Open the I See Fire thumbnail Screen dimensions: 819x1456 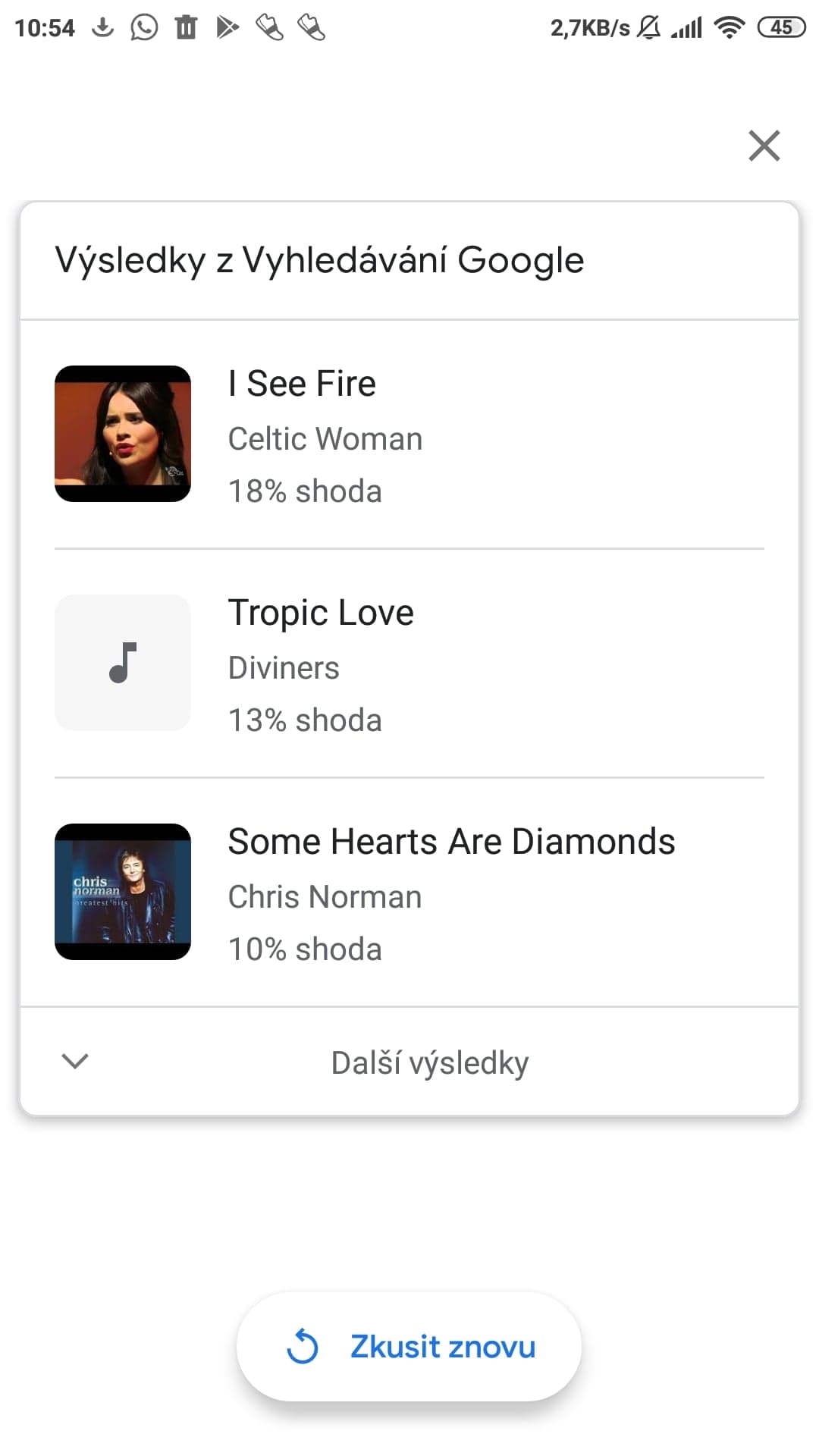pyautogui.click(x=123, y=434)
